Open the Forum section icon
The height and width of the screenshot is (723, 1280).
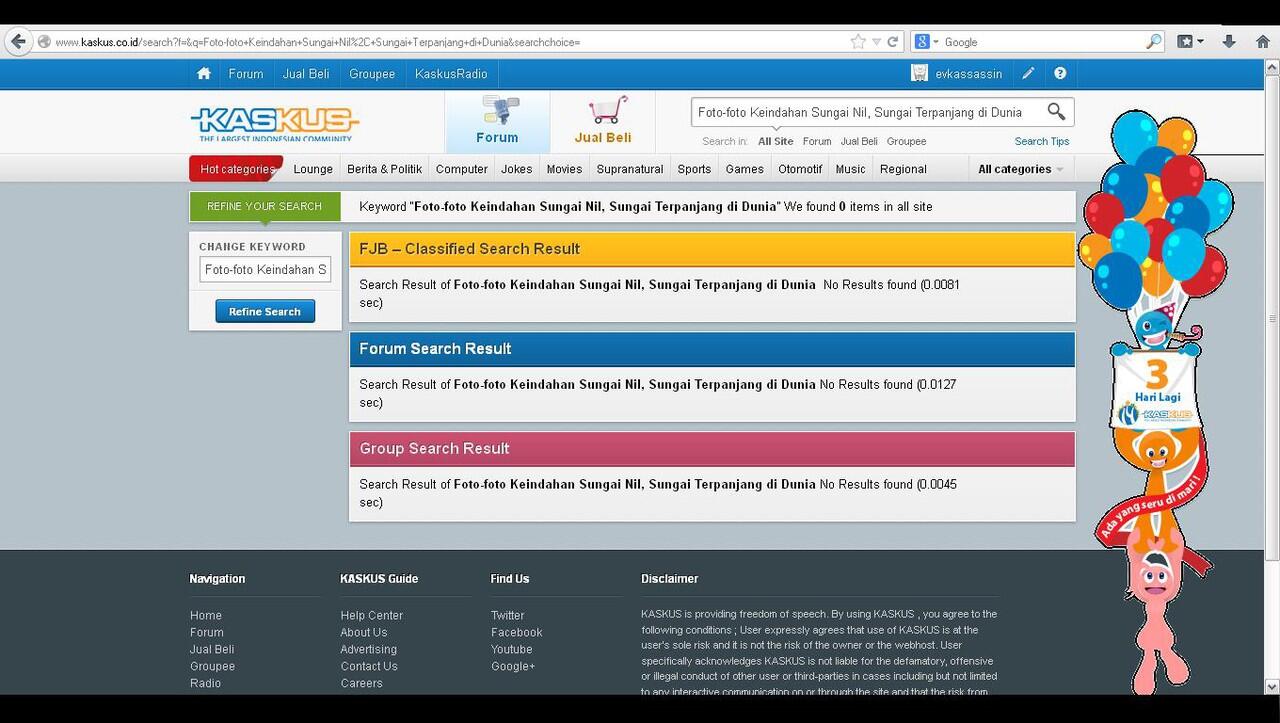pyautogui.click(x=497, y=121)
